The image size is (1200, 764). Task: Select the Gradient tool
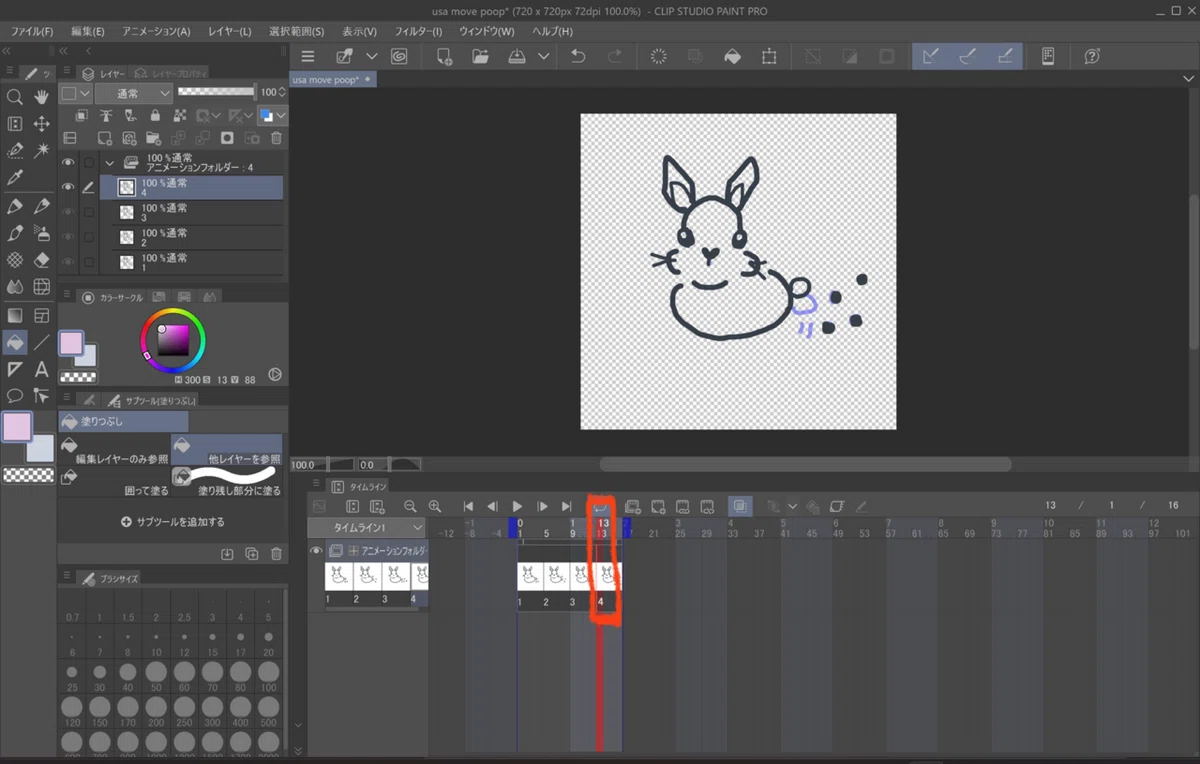coord(15,315)
